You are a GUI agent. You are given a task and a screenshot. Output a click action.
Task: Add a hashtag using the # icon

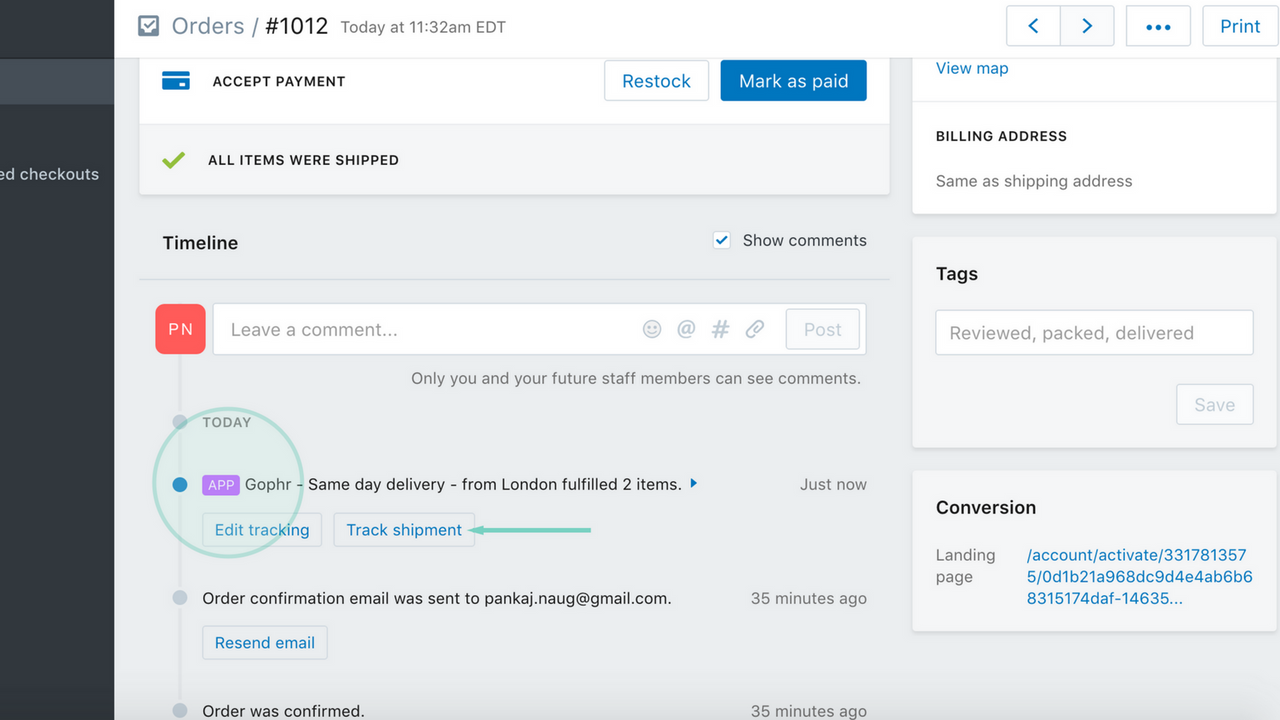pos(720,329)
